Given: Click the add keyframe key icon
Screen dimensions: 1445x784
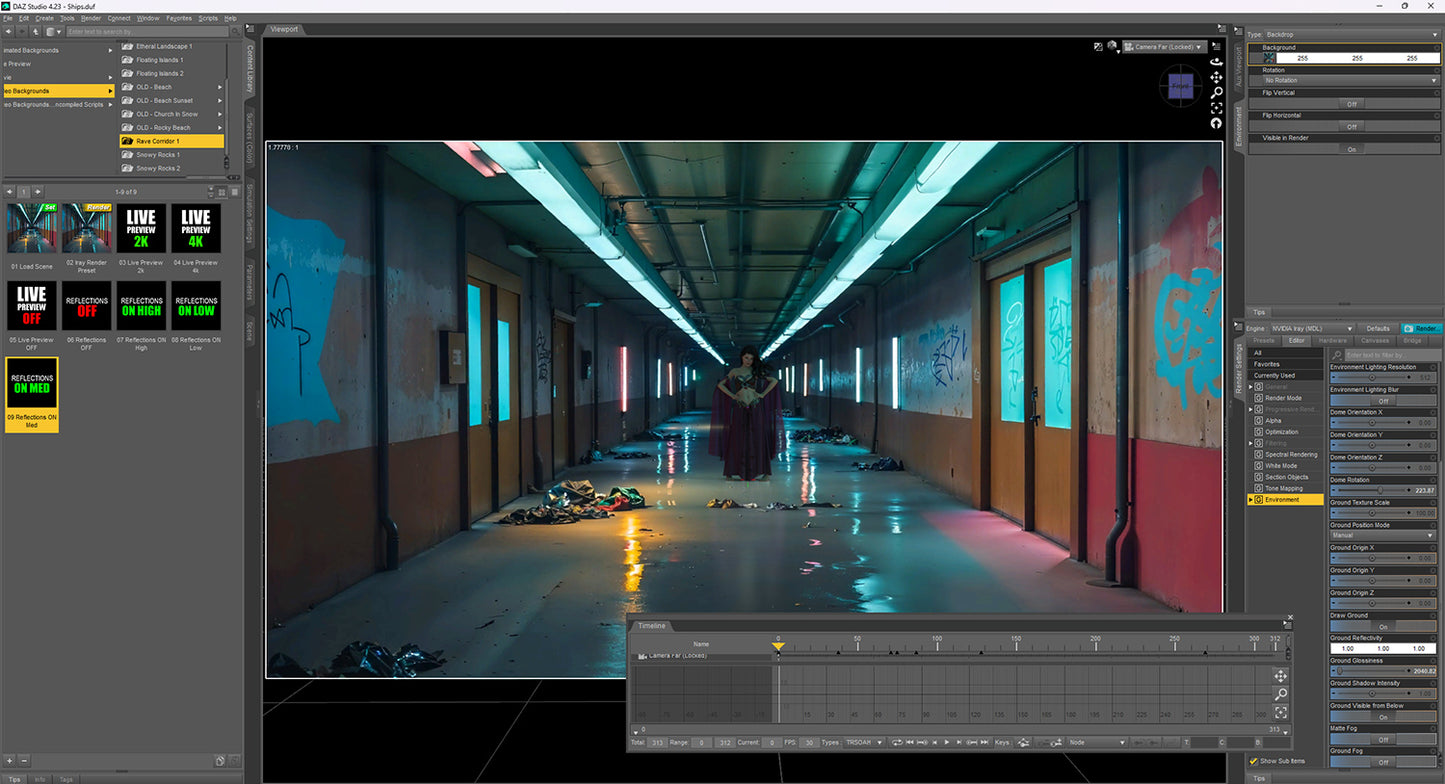Looking at the screenshot, I should click(x=1056, y=742).
